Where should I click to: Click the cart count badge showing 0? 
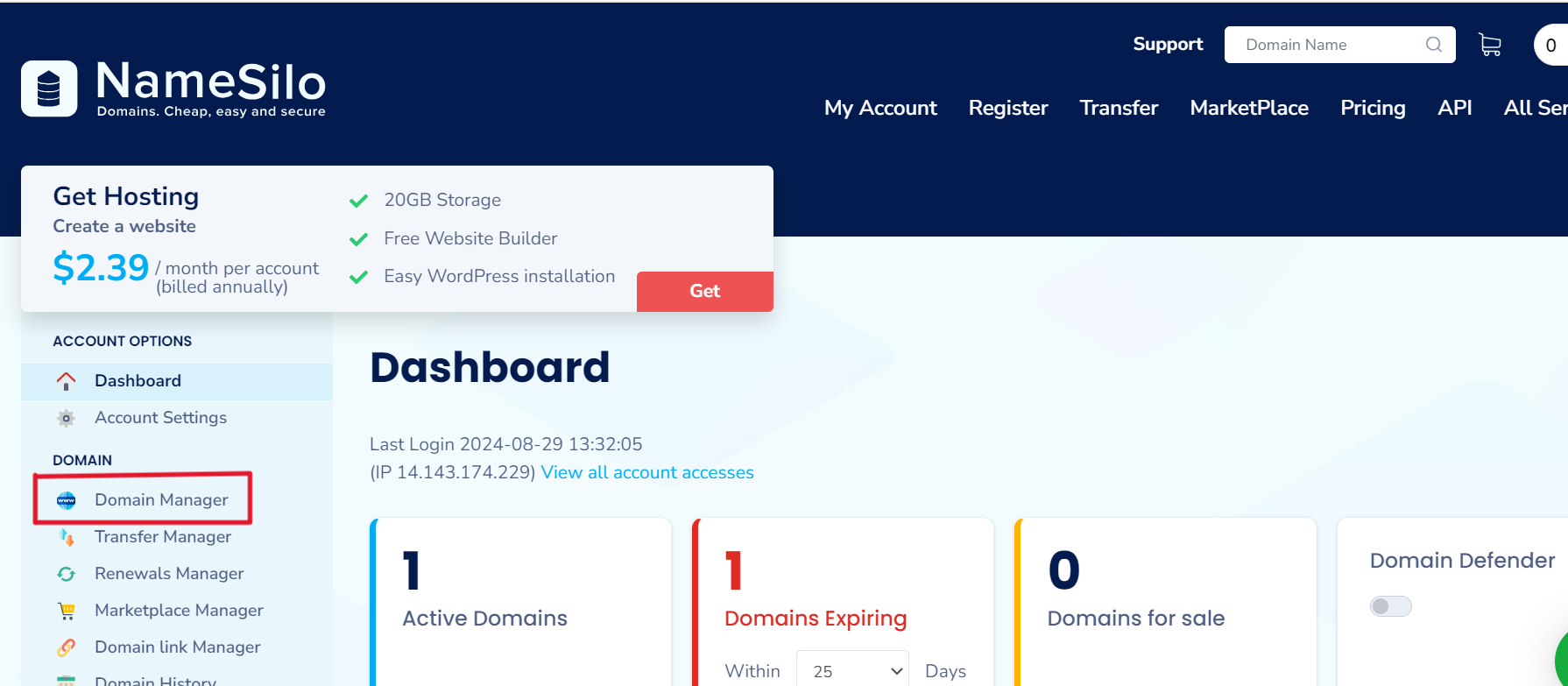pyautogui.click(x=1550, y=45)
